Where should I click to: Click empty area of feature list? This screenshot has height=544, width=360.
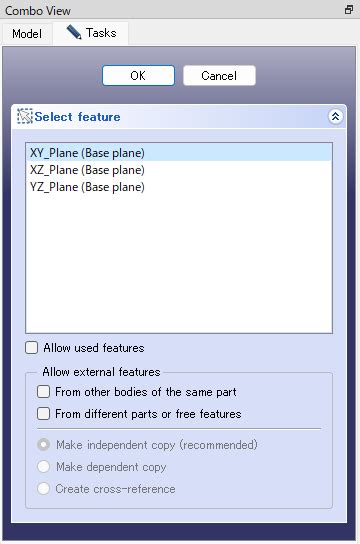(x=179, y=264)
